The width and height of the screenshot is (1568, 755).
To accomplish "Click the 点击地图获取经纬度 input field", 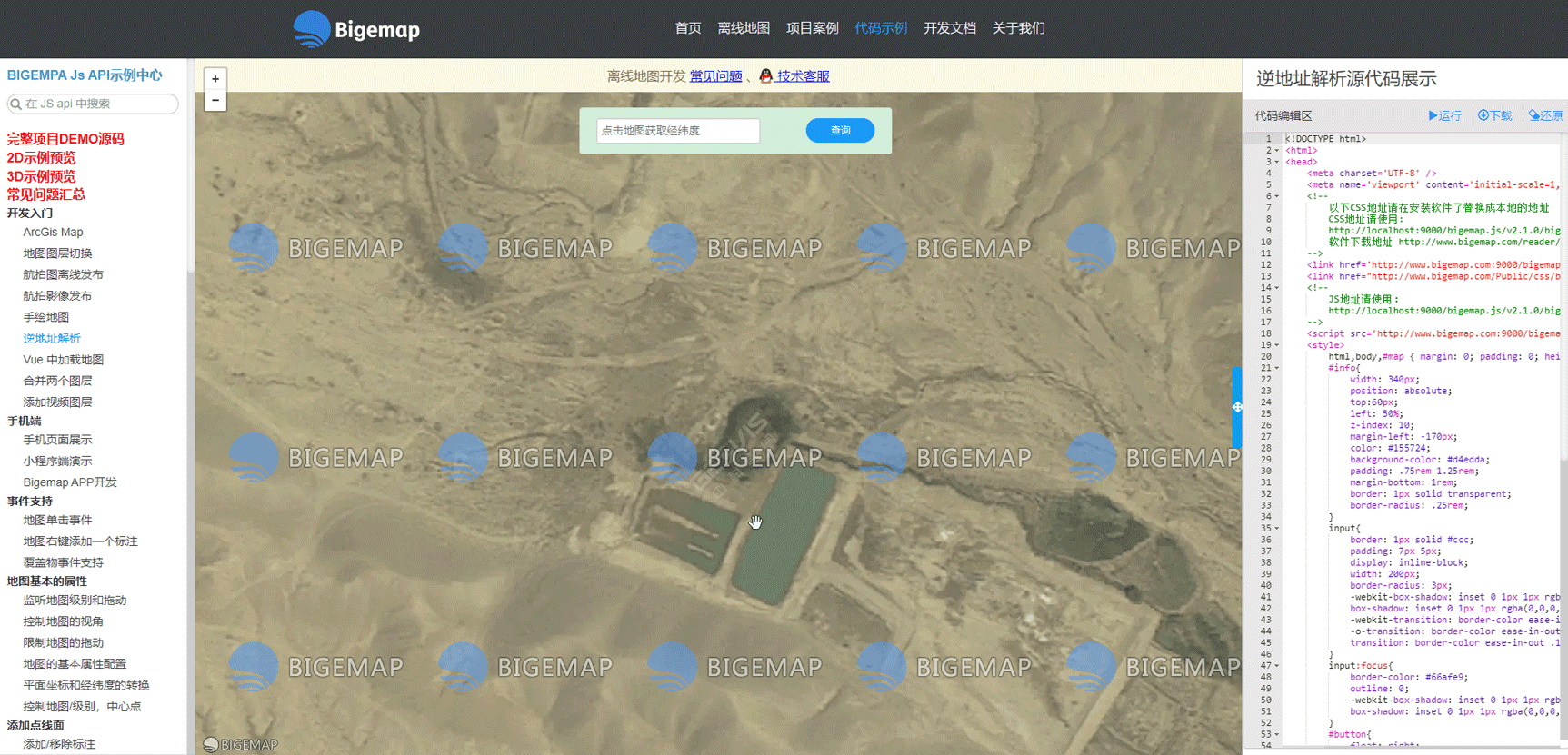I will tap(678, 131).
